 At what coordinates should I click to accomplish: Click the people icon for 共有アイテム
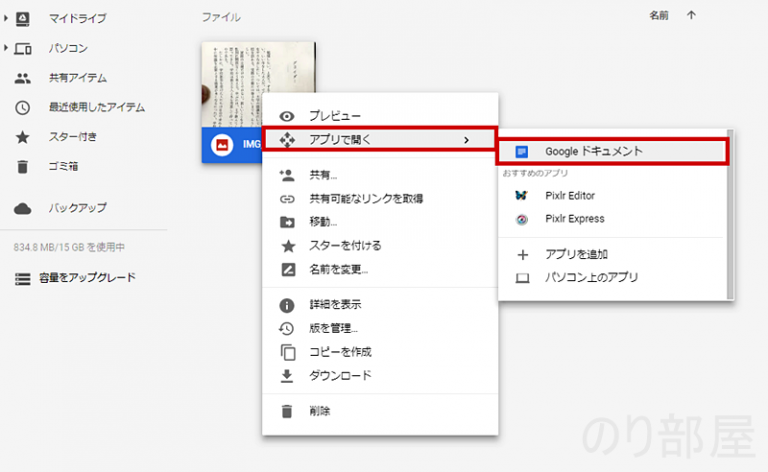click(x=23, y=78)
